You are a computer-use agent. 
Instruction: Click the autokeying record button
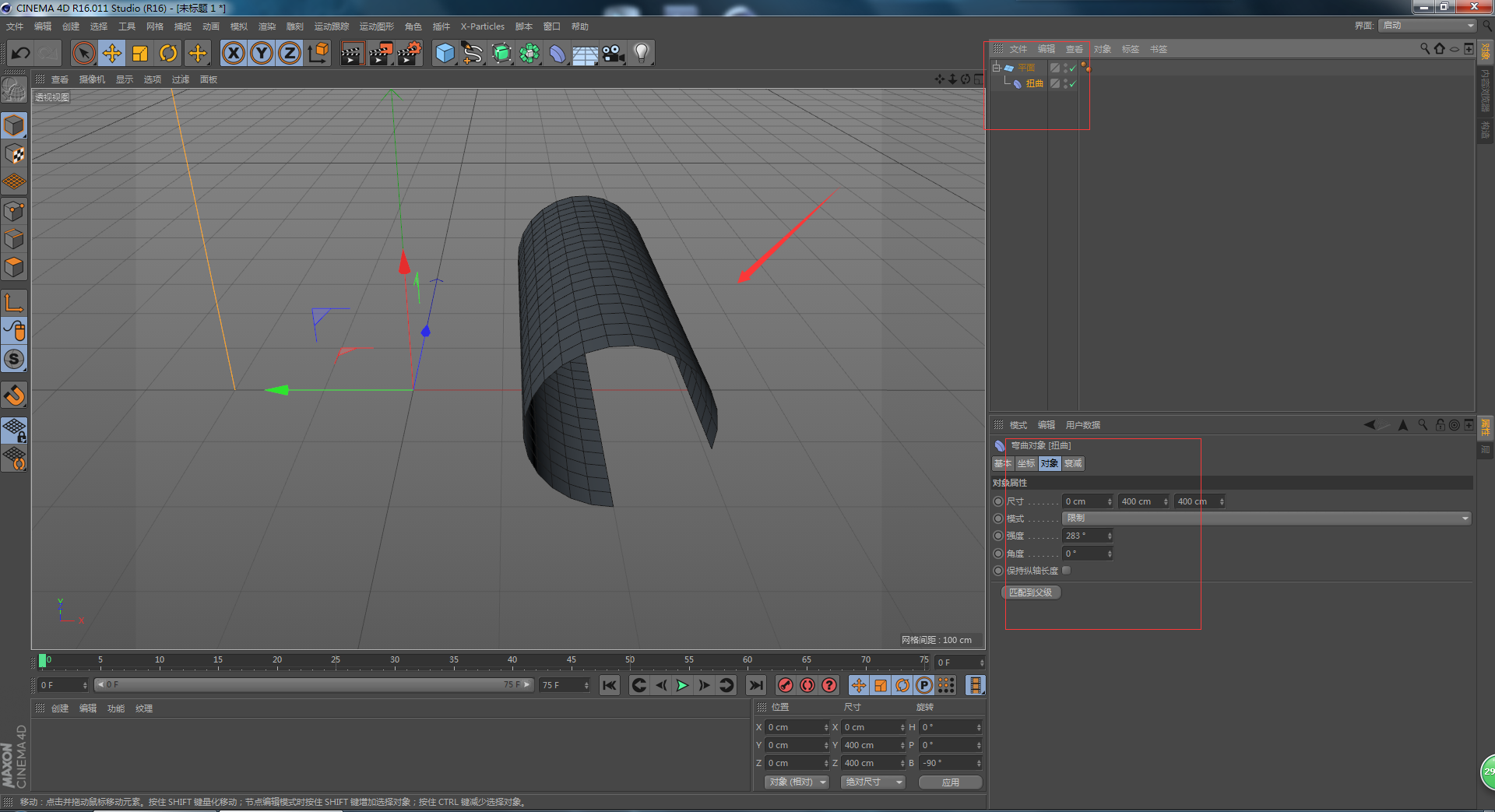point(807,685)
